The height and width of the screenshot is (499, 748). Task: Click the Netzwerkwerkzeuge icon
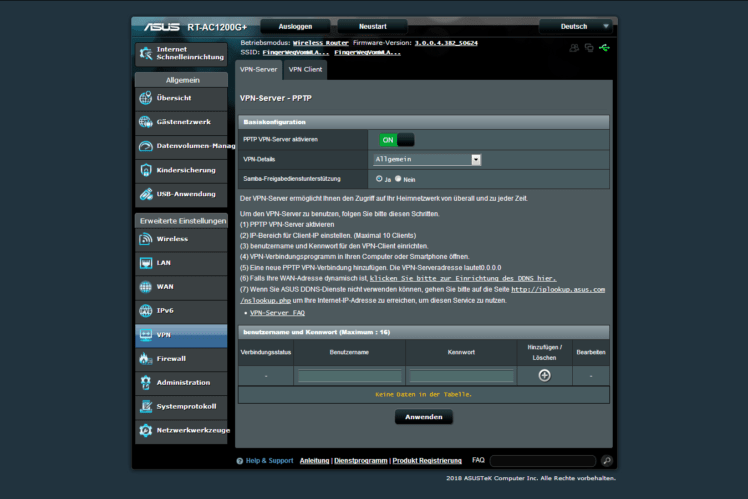pyautogui.click(x=145, y=430)
